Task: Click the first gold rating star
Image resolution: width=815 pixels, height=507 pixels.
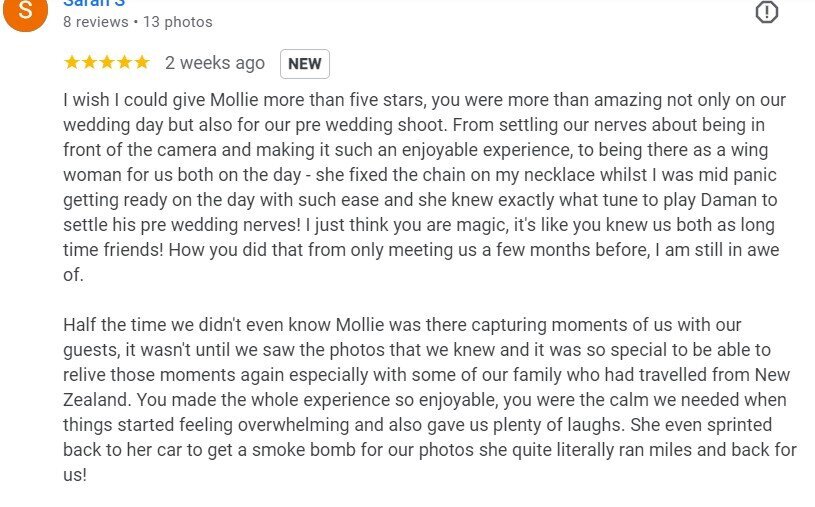Action: click(x=72, y=62)
